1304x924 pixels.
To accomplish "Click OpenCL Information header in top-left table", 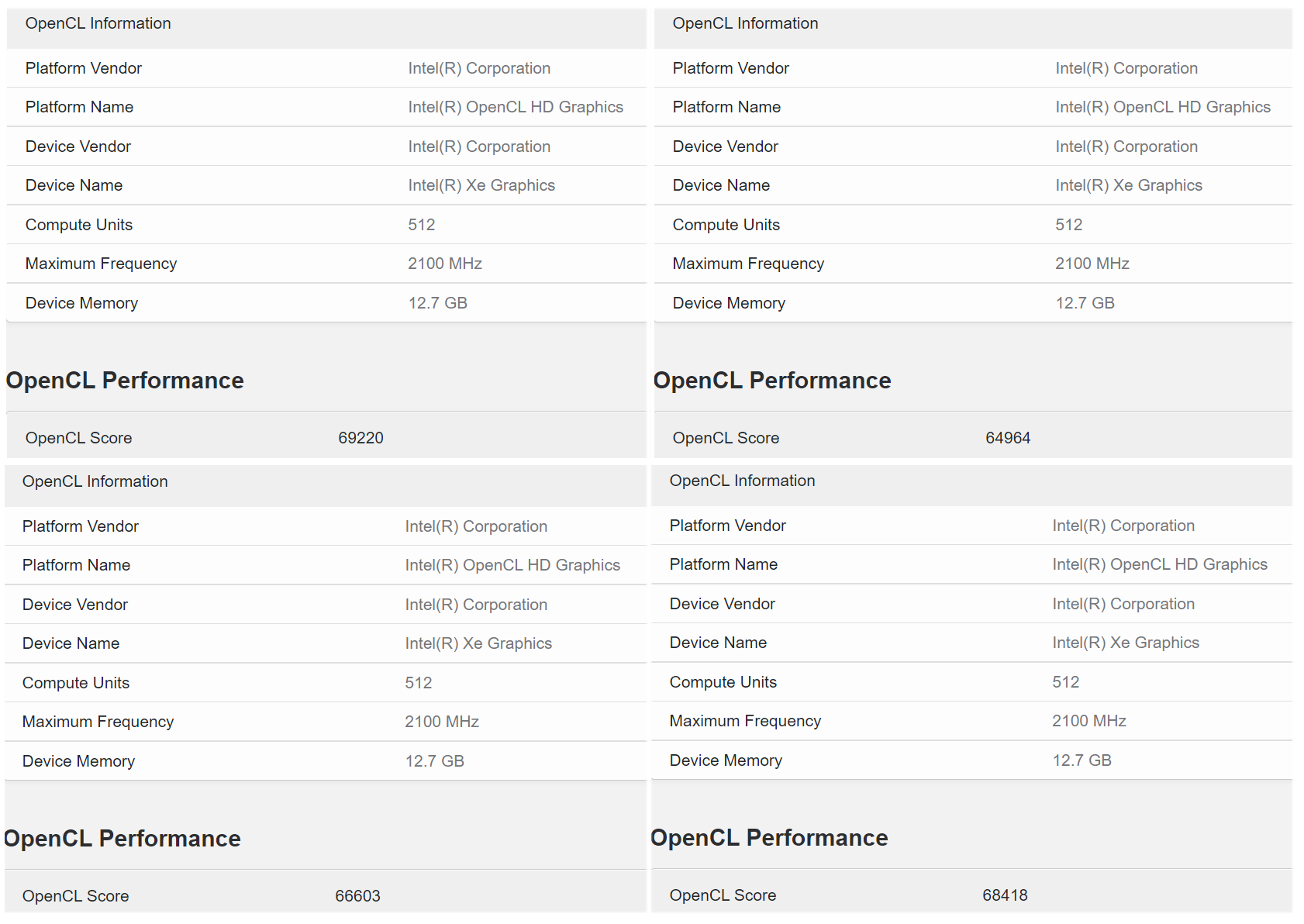I will [98, 23].
